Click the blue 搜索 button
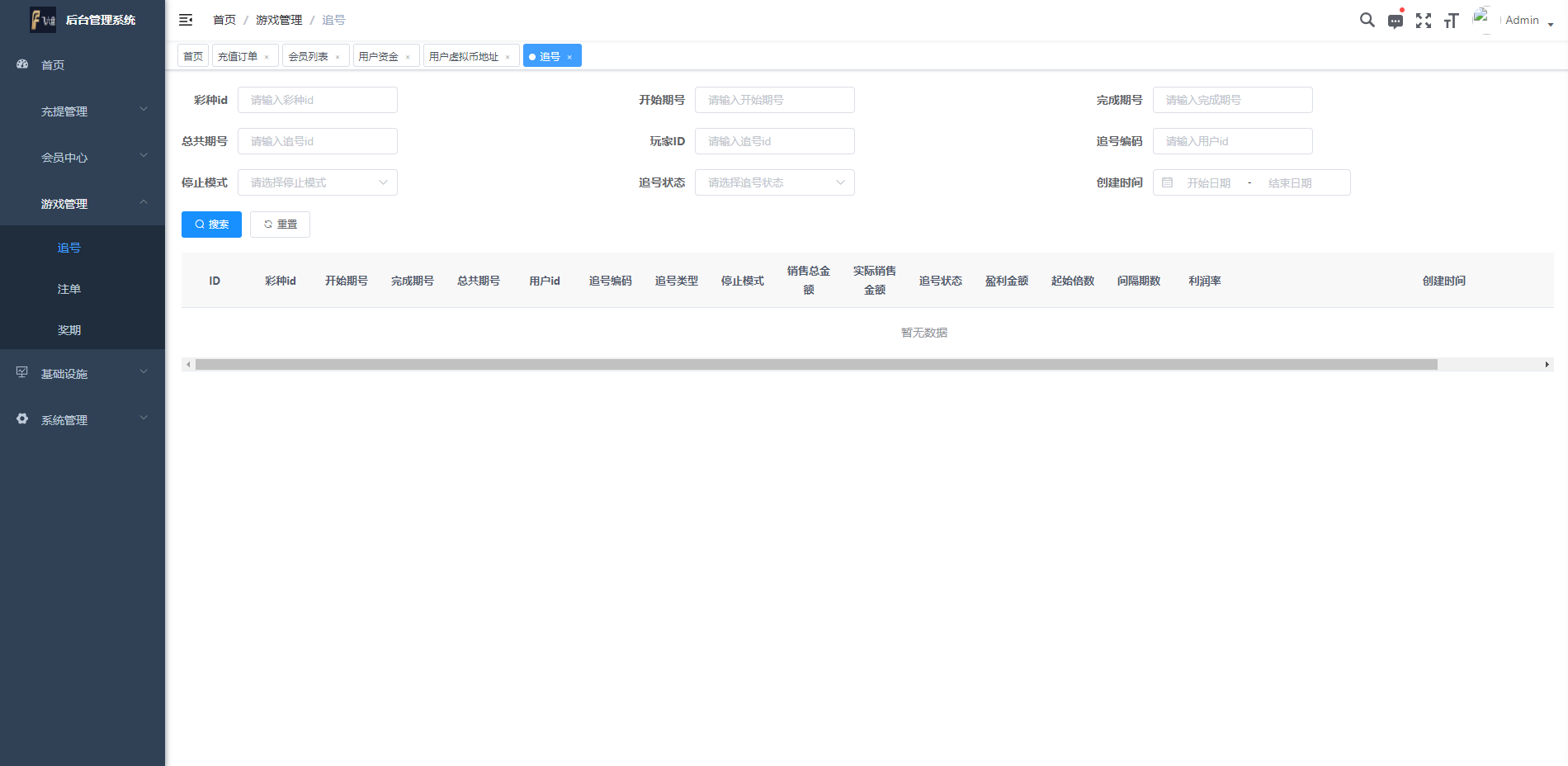The image size is (1568, 766). [x=211, y=225]
